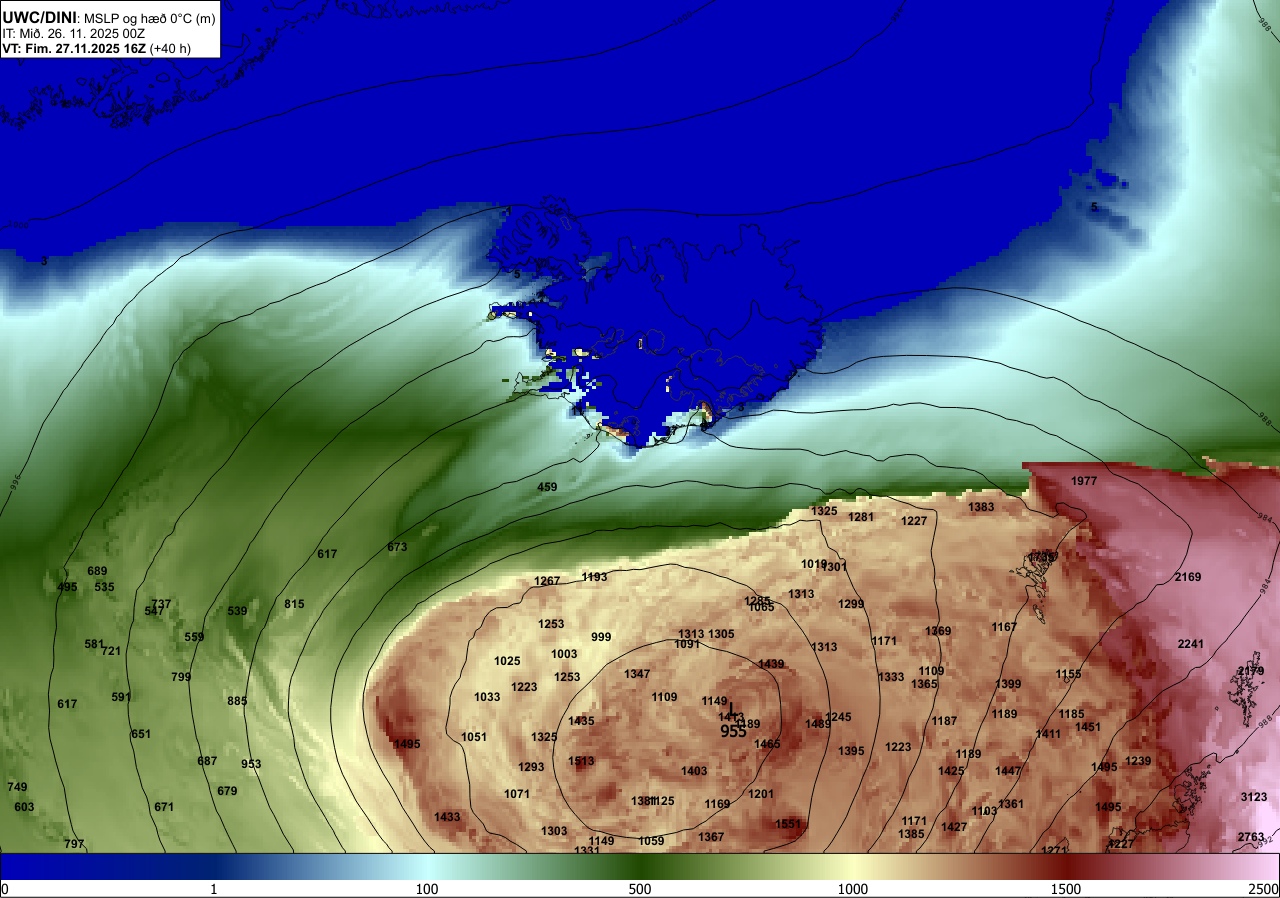The image size is (1280, 898).
Task: Click the 1267 height value
Action: pyautogui.click(x=547, y=581)
